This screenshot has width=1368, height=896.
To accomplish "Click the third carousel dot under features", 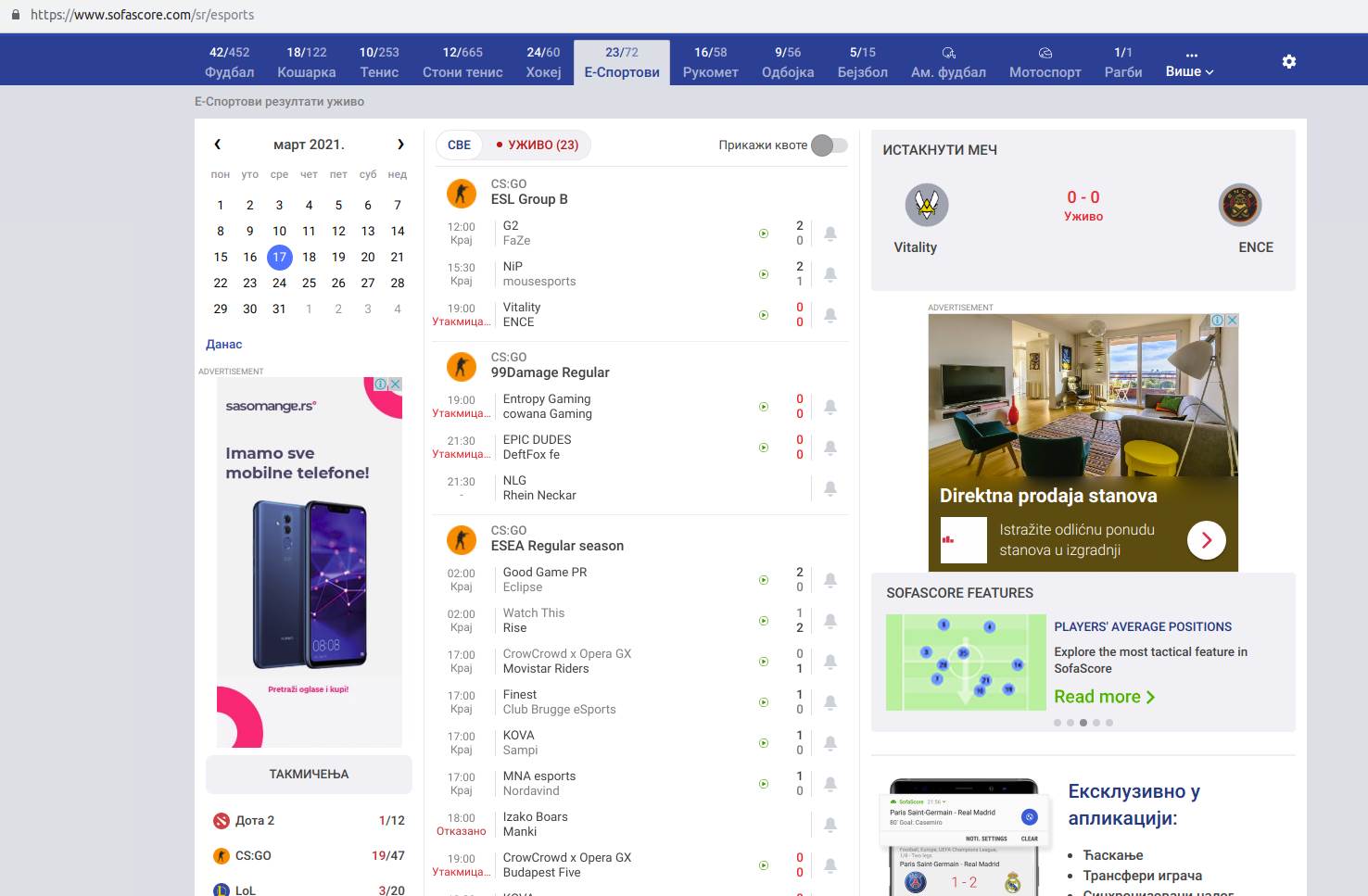I will [x=1083, y=722].
